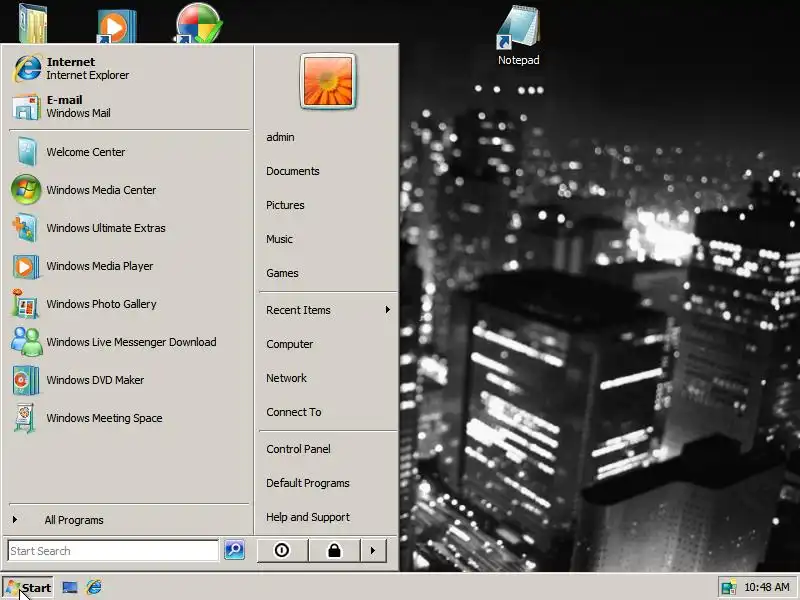The height and width of the screenshot is (600, 800).
Task: Open Computer from Start menu
Action: pyautogui.click(x=290, y=344)
